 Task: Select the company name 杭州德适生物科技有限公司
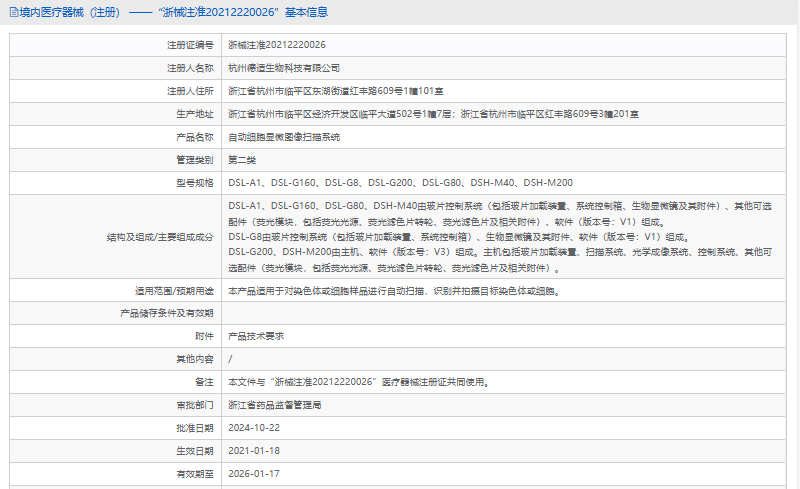point(284,68)
